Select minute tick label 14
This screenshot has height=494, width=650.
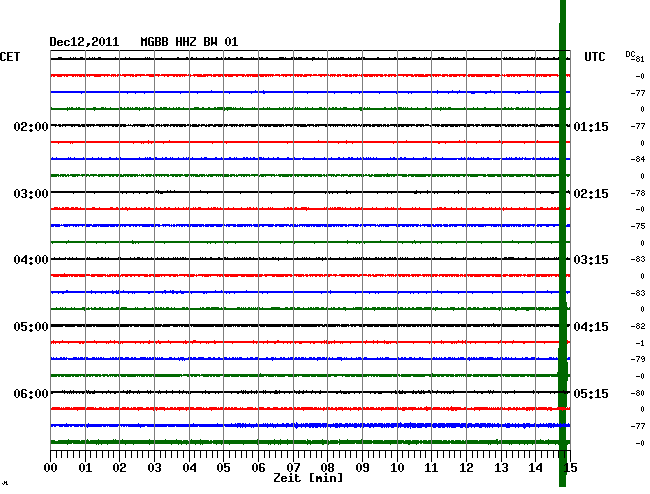[x=536, y=468]
